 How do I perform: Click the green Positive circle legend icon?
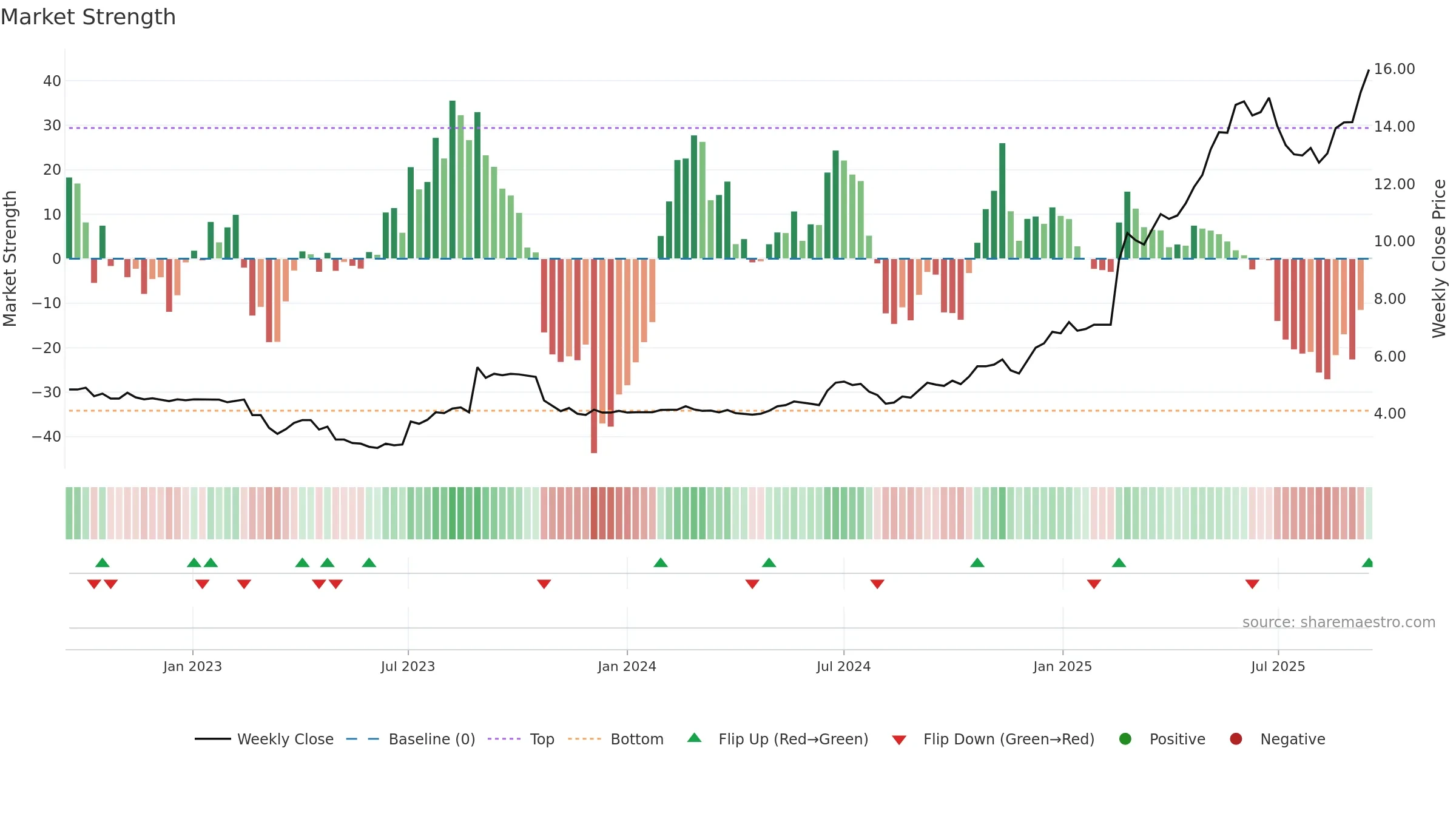point(1125,739)
